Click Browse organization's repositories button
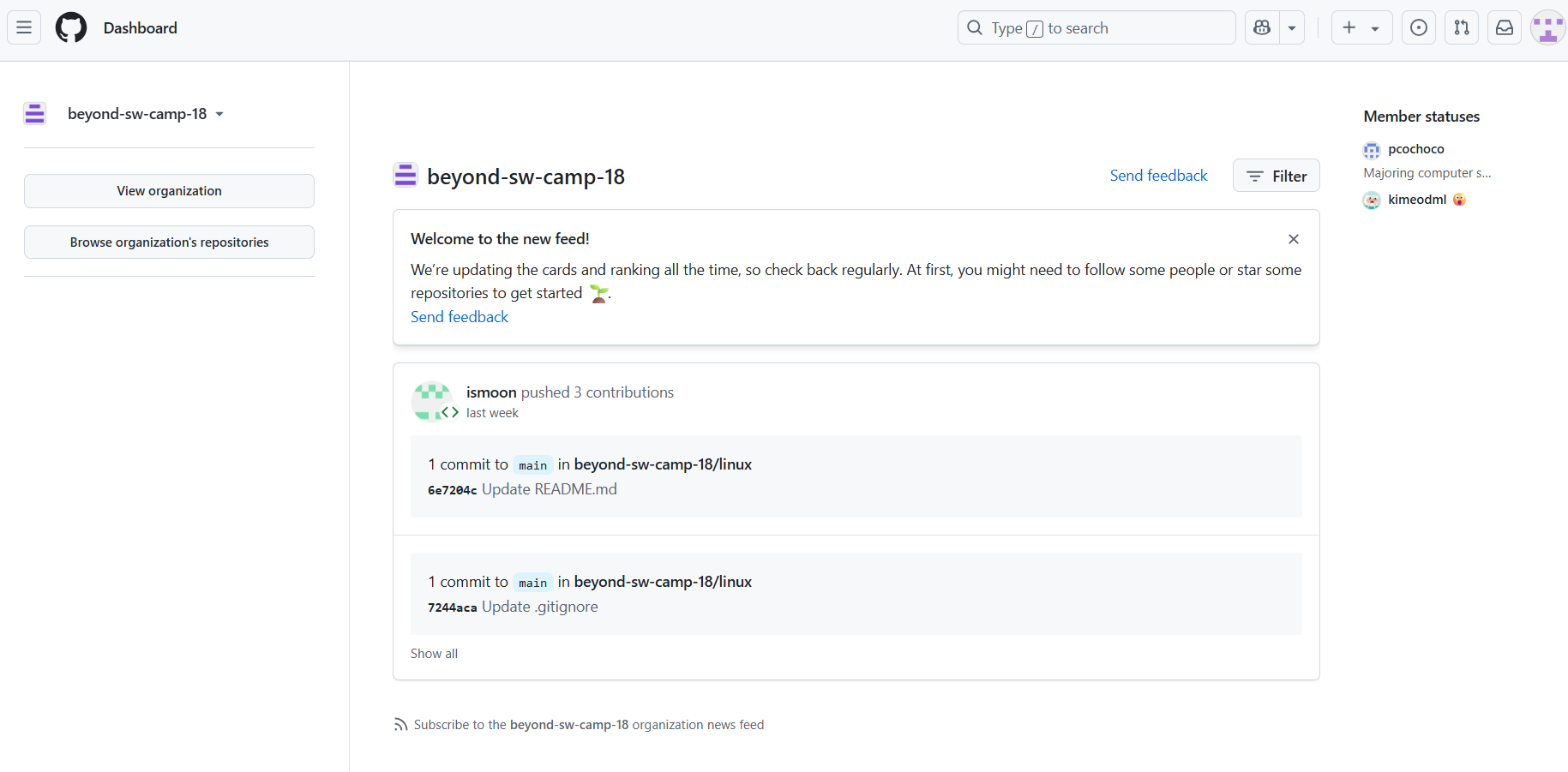Screen dimensions: 1568x772 [169, 242]
